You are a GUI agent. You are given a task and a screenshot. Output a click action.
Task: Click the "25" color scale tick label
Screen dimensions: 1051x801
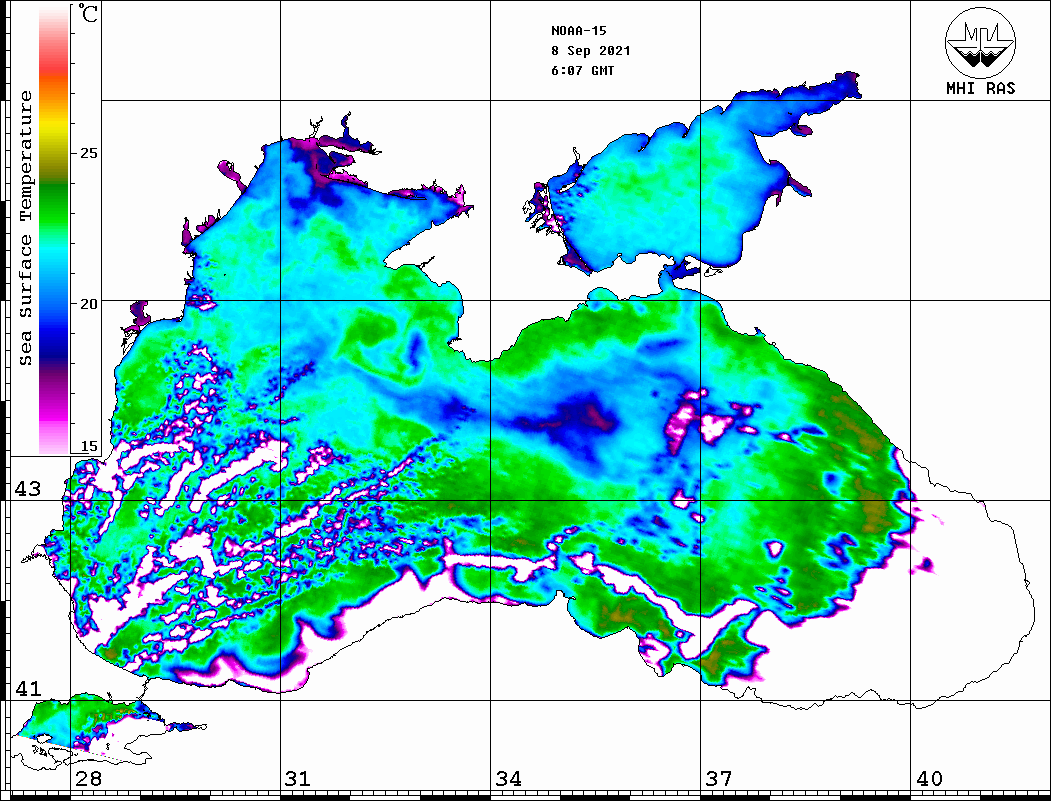pyautogui.click(x=89, y=153)
